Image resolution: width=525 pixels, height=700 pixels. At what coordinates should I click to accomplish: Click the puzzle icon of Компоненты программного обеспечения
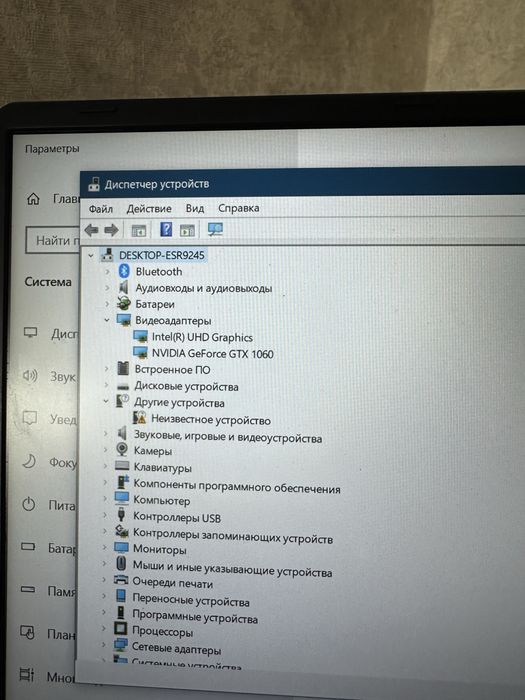(122, 482)
